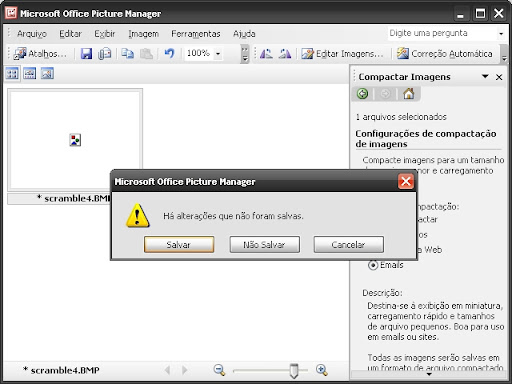Click the zoom in magnifier icon
Screen dimensions: 512x384
322,370
